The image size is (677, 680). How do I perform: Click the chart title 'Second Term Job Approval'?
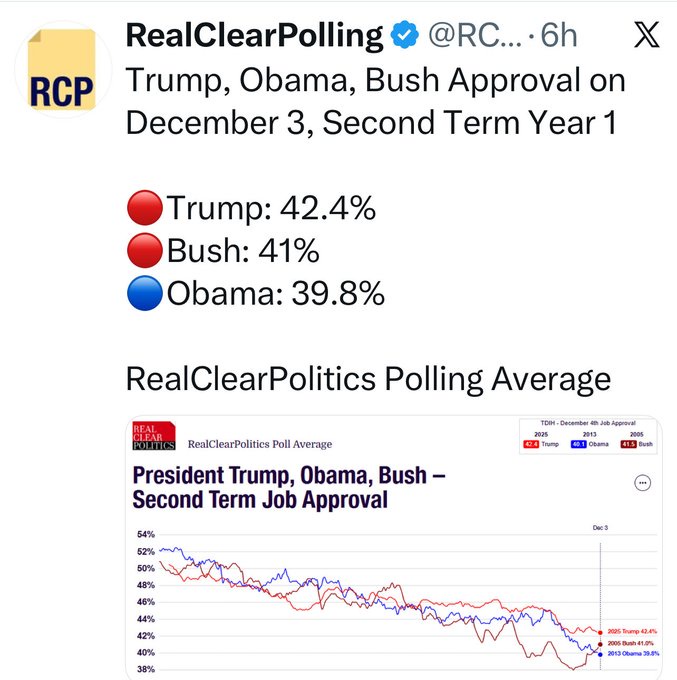point(260,498)
